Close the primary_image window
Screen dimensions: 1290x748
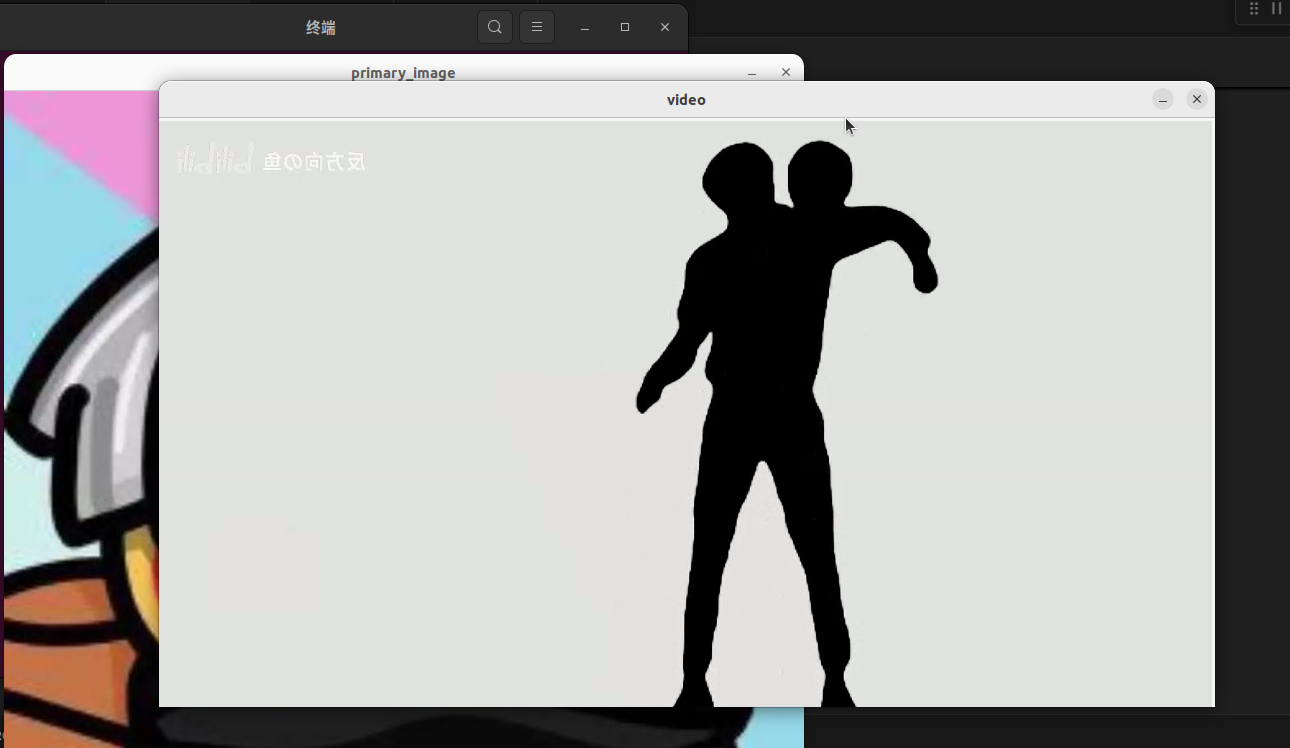click(786, 72)
